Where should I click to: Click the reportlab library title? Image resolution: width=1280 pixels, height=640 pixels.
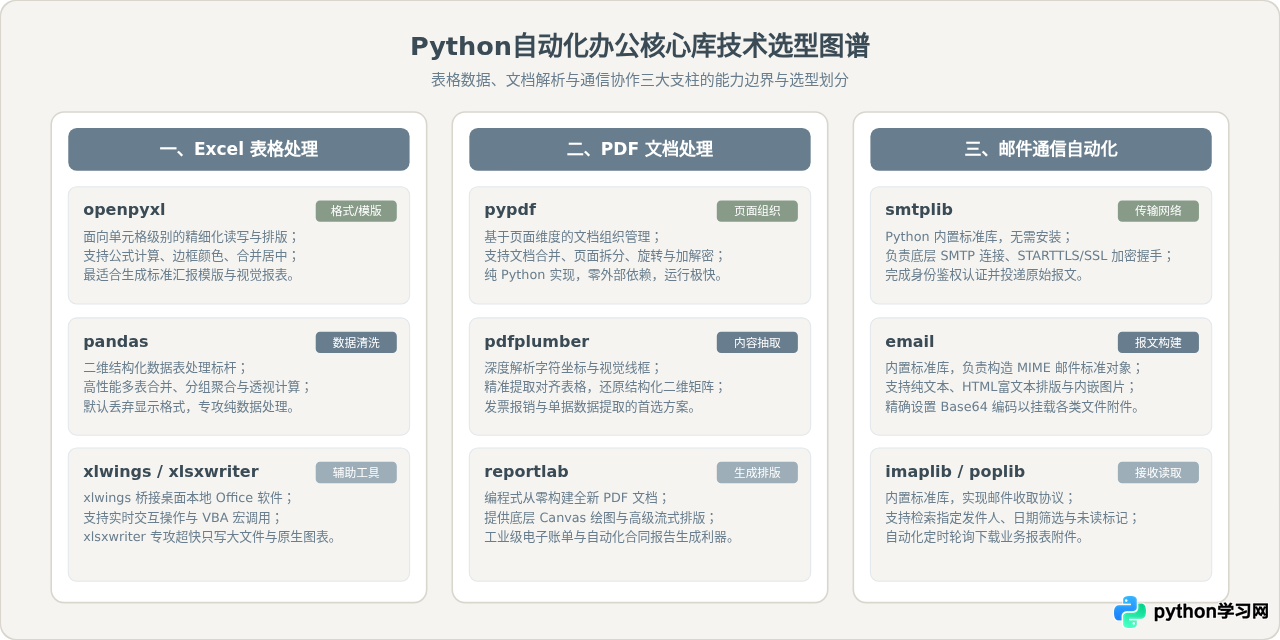pos(526,472)
